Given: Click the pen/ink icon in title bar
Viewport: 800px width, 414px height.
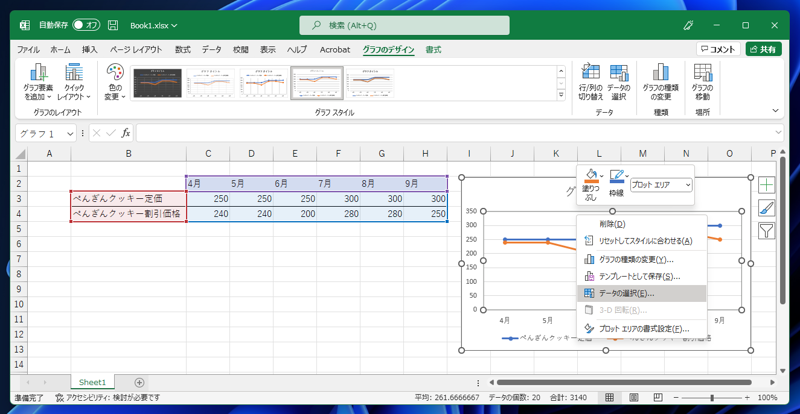Looking at the screenshot, I should pyautogui.click(x=688, y=25).
